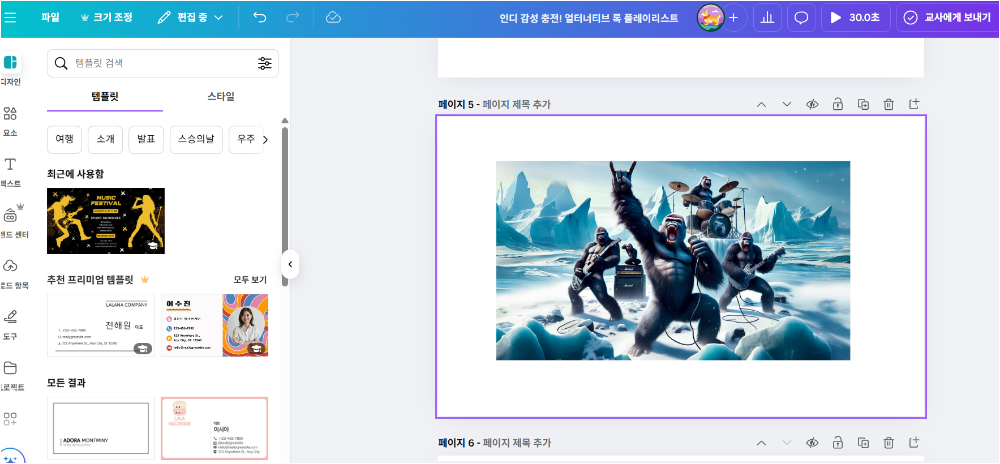Add a page after page 5
Image resolution: width=1000 pixels, height=464 pixels.
coord(914,104)
